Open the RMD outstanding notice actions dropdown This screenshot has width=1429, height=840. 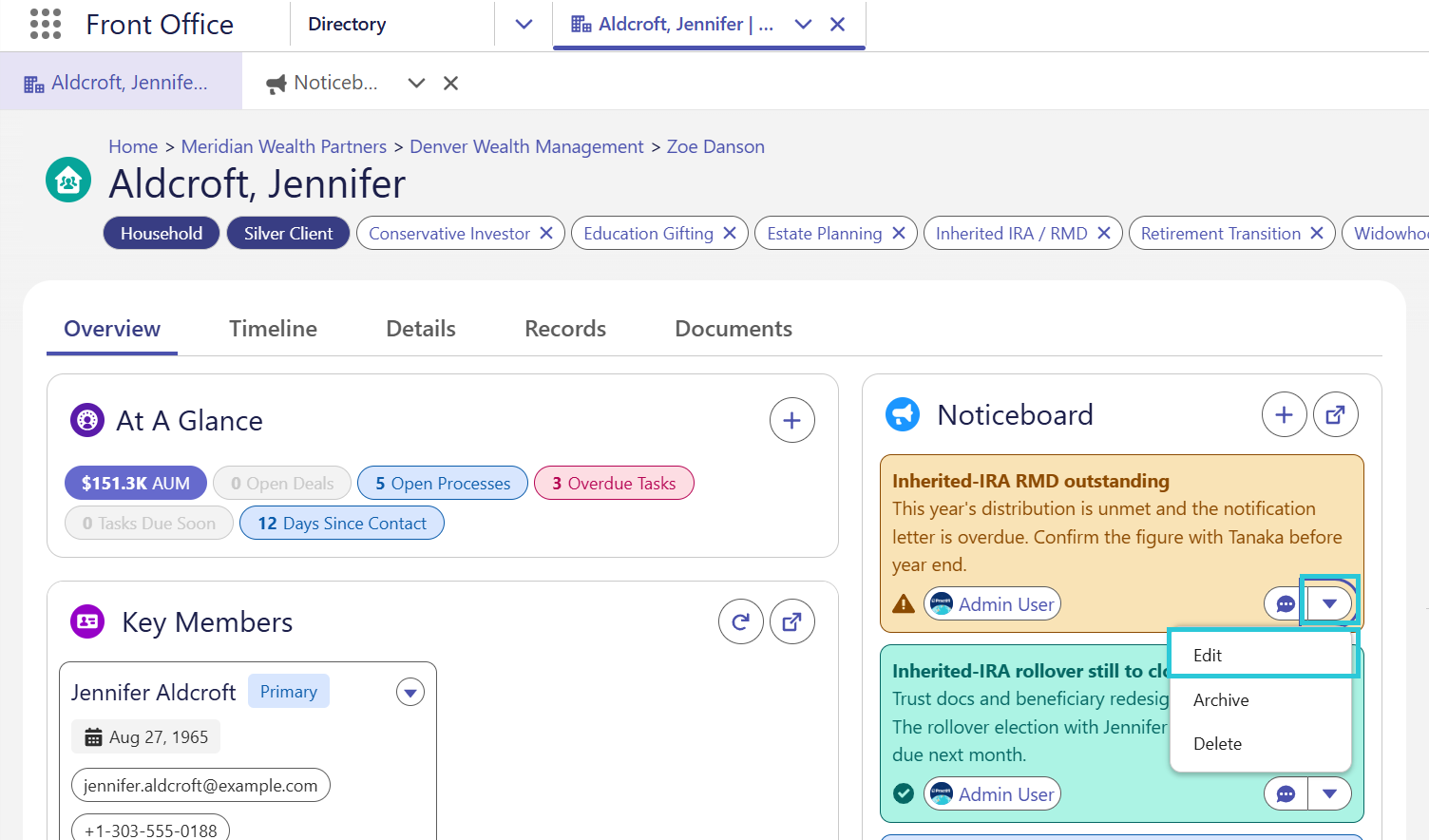point(1330,604)
